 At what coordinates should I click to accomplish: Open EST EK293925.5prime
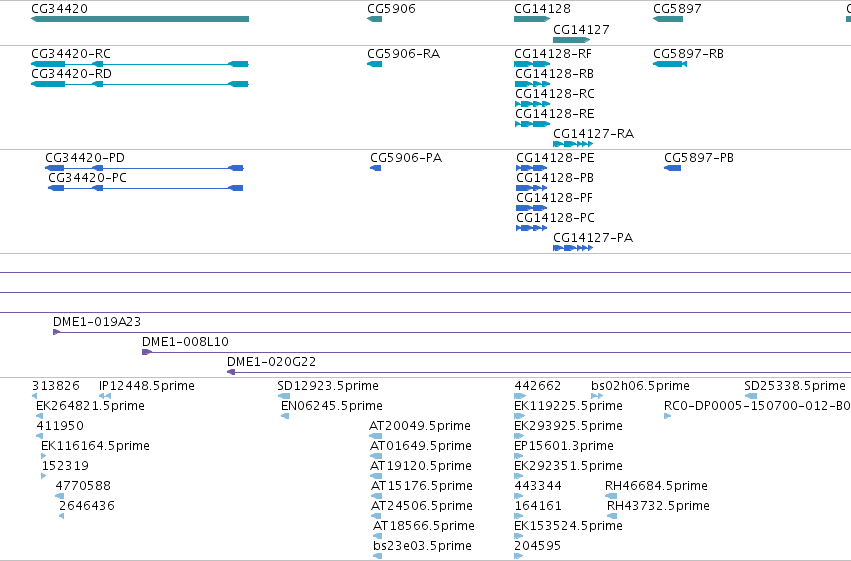click(519, 436)
